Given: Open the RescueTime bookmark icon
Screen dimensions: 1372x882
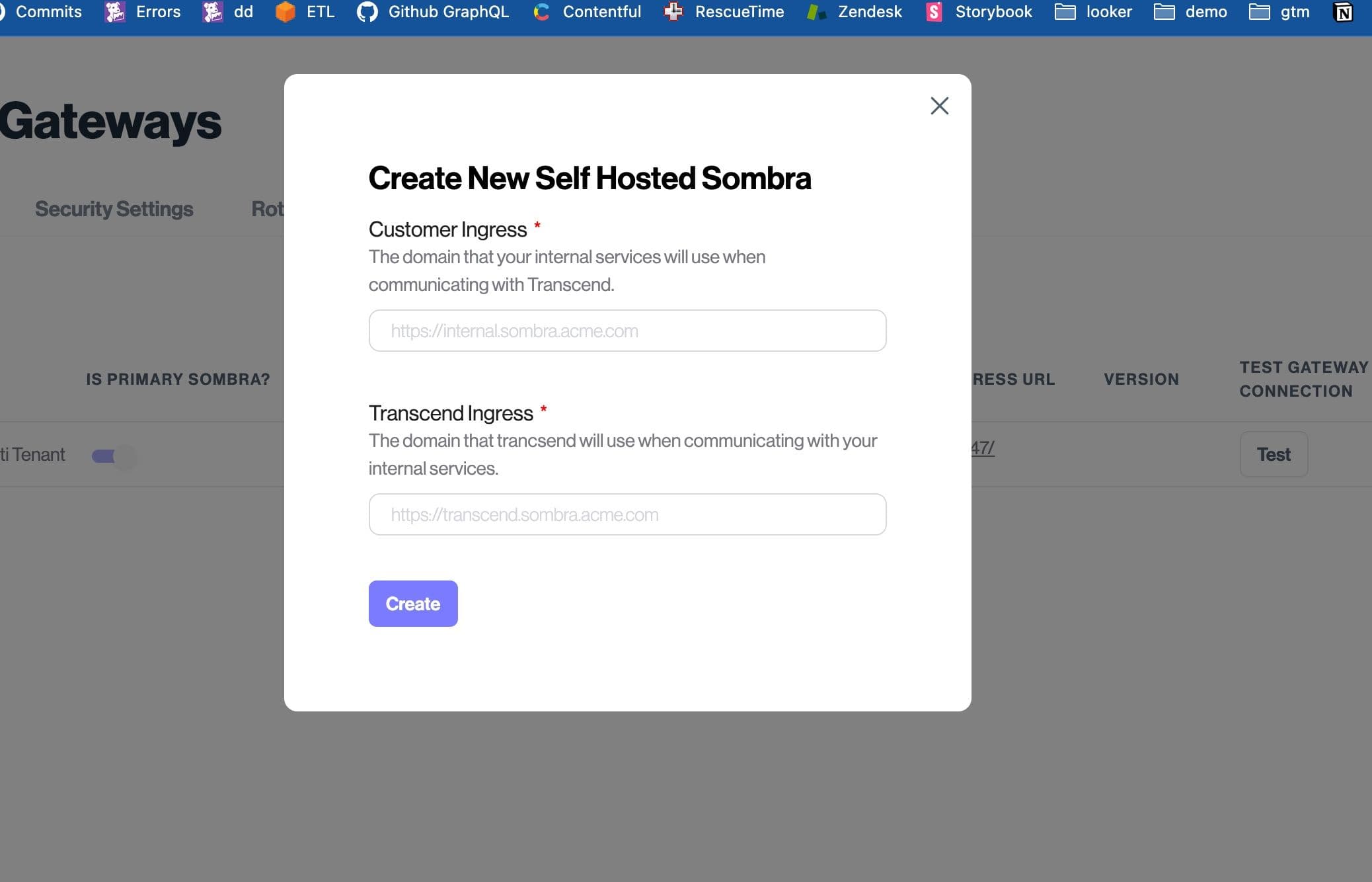Looking at the screenshot, I should pos(673,12).
